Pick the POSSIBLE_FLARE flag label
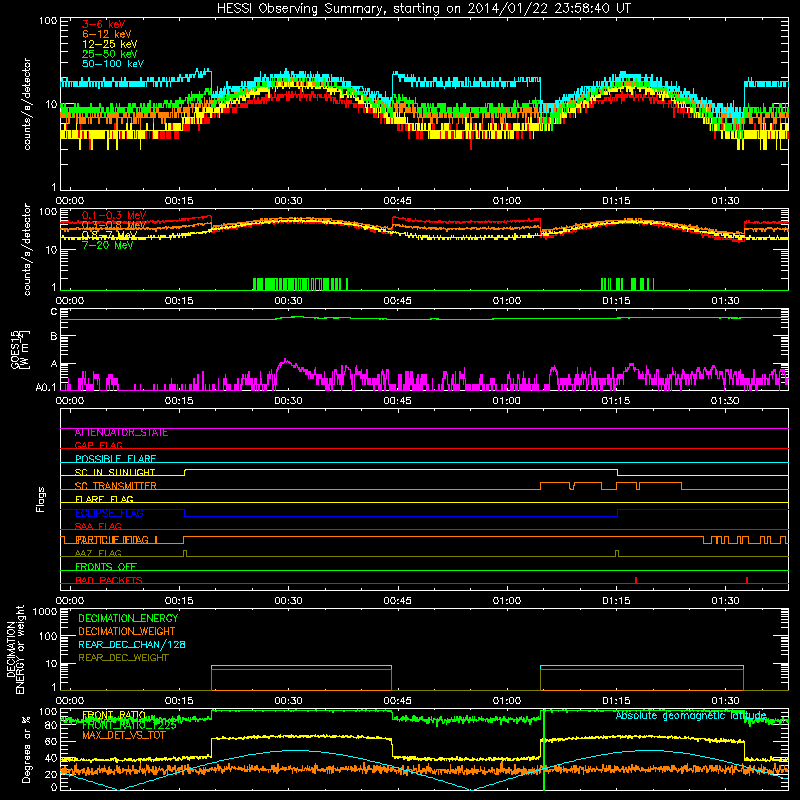The height and width of the screenshot is (800, 800). (115, 459)
